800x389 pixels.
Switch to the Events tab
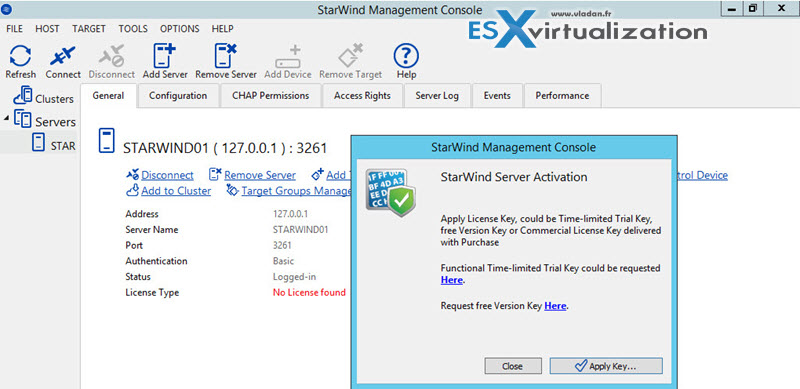click(x=497, y=96)
